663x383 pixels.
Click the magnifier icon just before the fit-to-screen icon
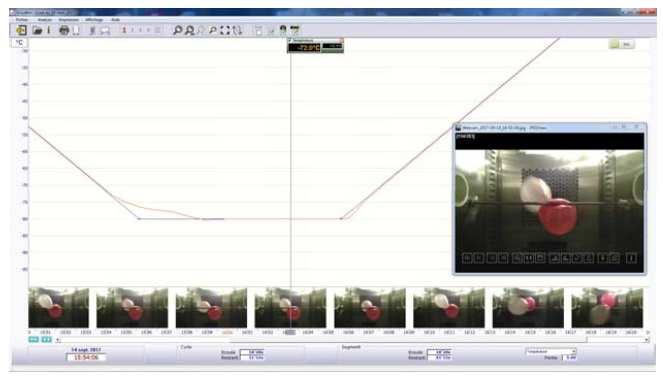(x=213, y=30)
